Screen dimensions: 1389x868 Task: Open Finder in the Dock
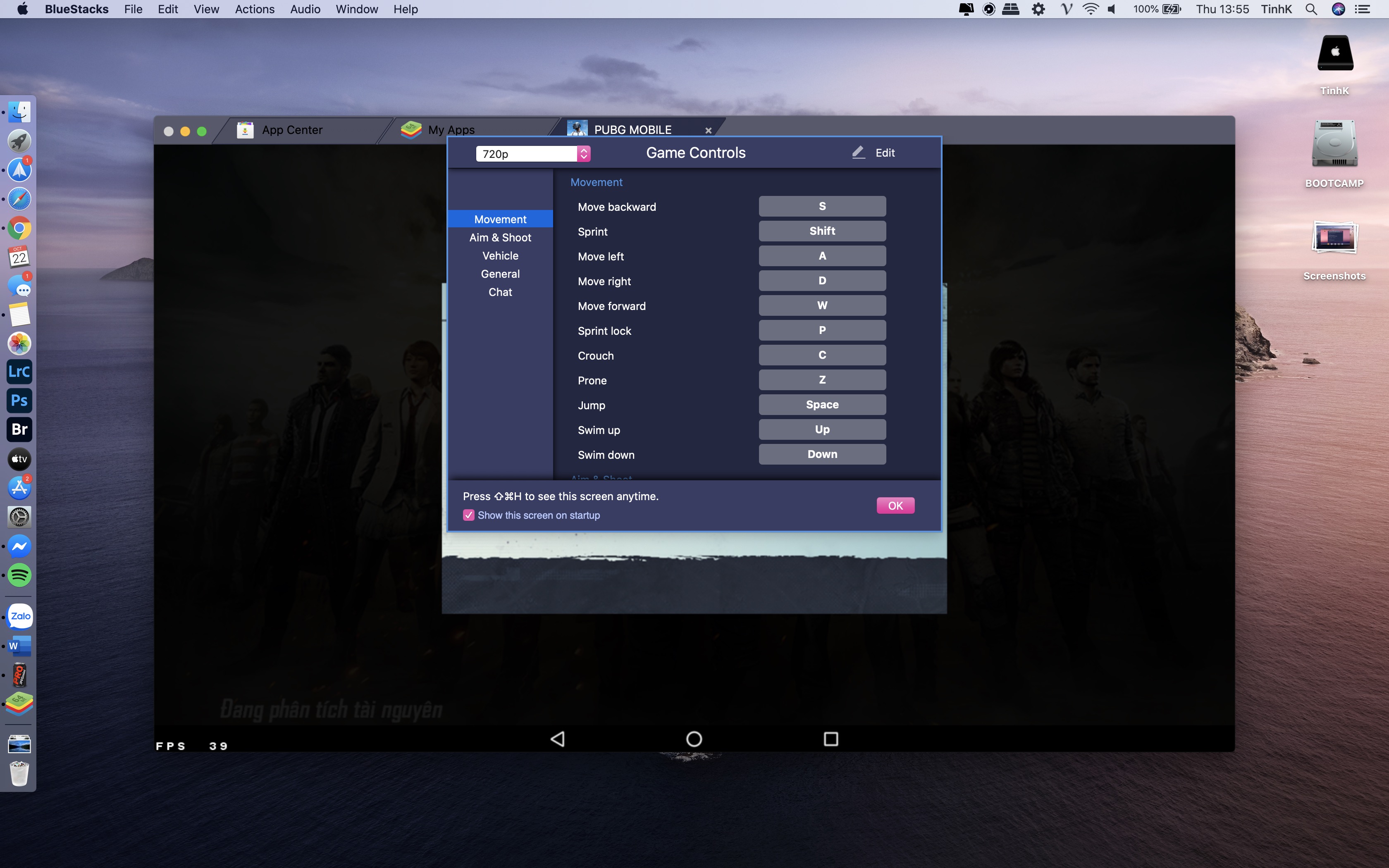coord(19,112)
